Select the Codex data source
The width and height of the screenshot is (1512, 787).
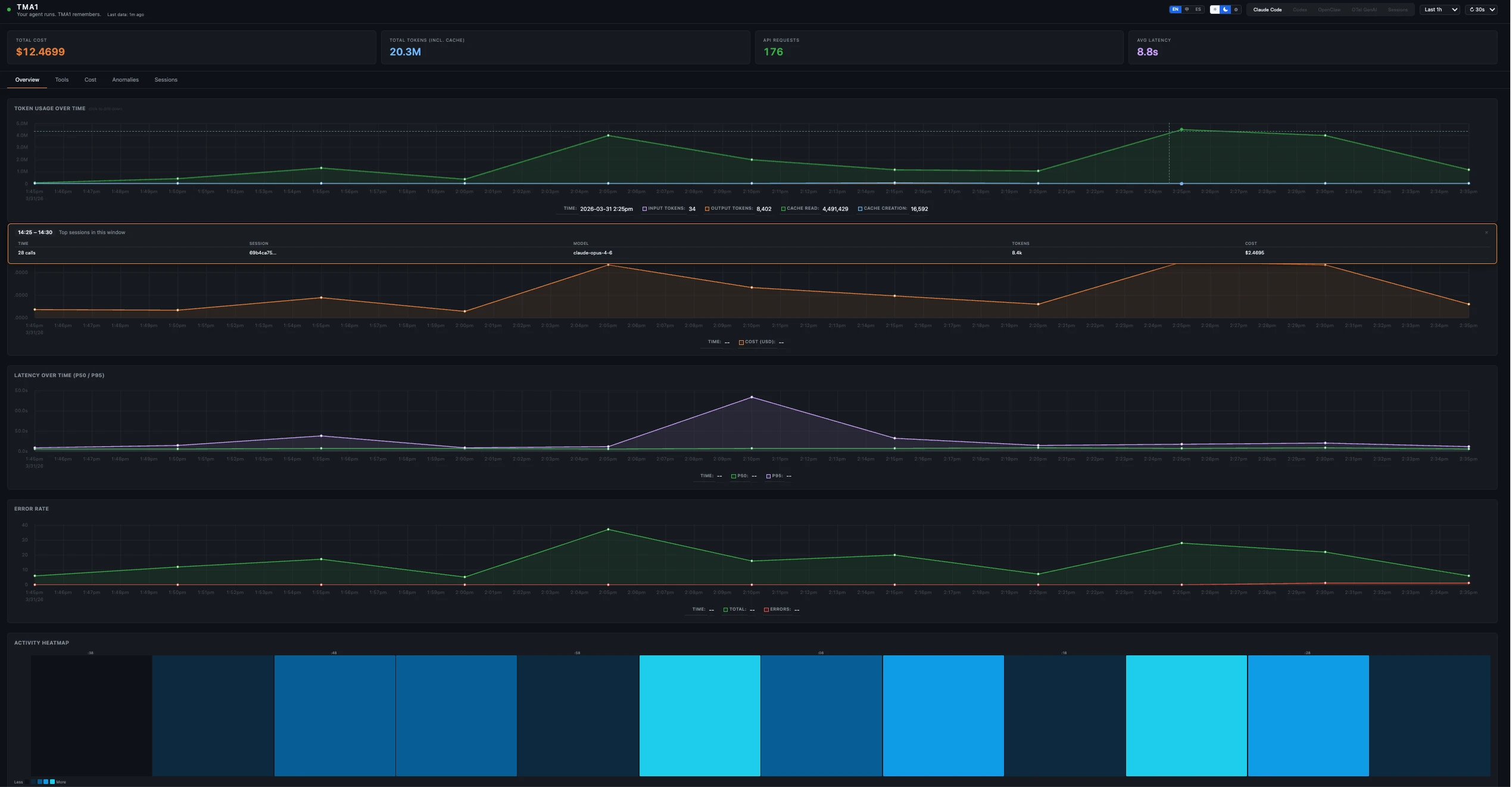1300,10
